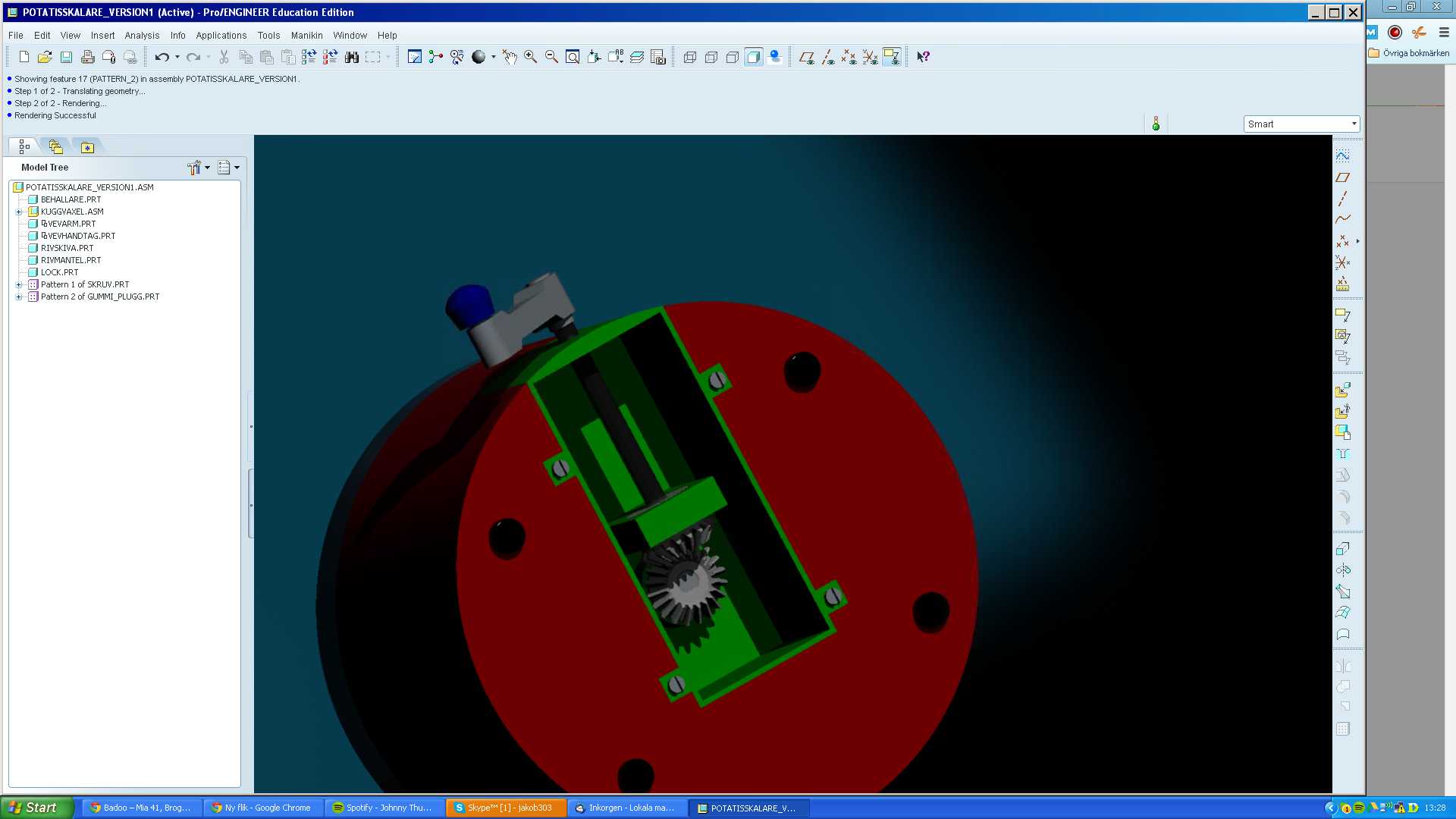Screen dimensions: 1456x819
Task: Open the File menu
Action: (x=16, y=36)
